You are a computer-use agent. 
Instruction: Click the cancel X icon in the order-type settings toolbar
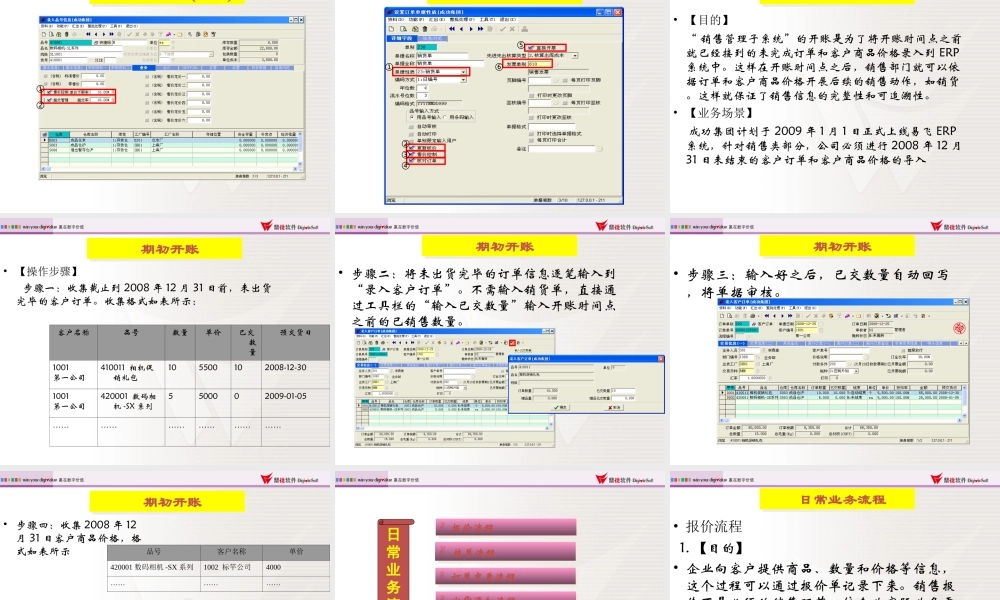[x=512, y=29]
